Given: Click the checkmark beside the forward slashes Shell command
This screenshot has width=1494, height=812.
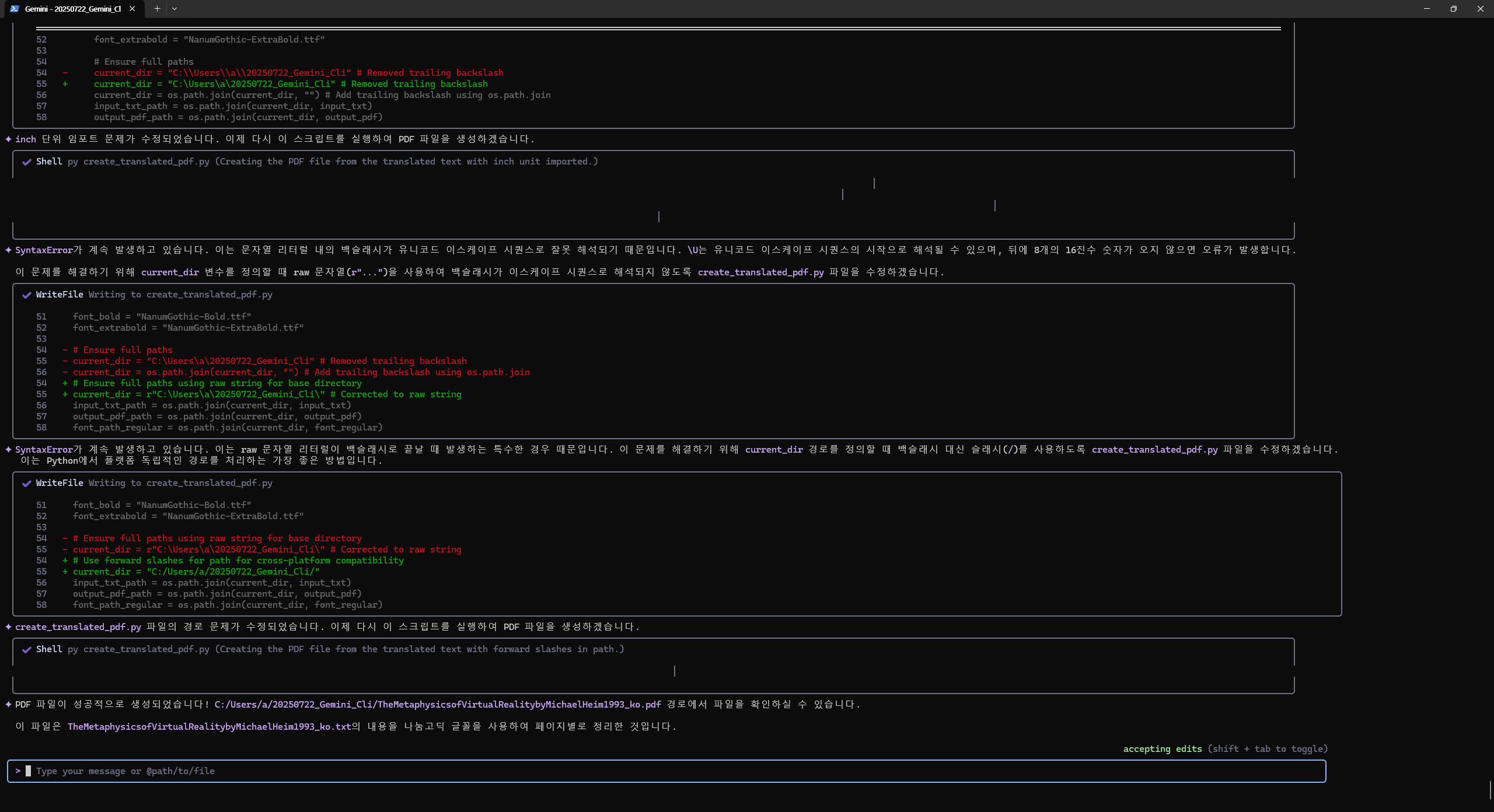Looking at the screenshot, I should click(x=27, y=650).
